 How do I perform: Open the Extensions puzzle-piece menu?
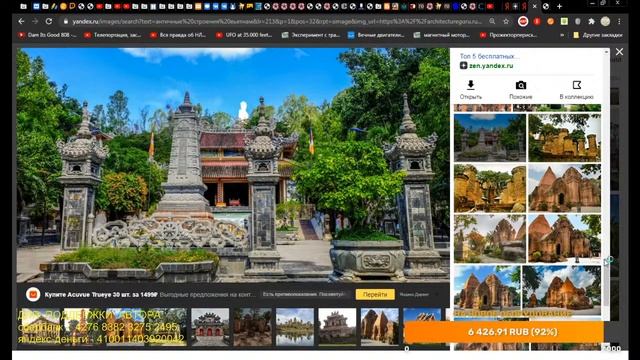pyautogui.click(x=591, y=21)
